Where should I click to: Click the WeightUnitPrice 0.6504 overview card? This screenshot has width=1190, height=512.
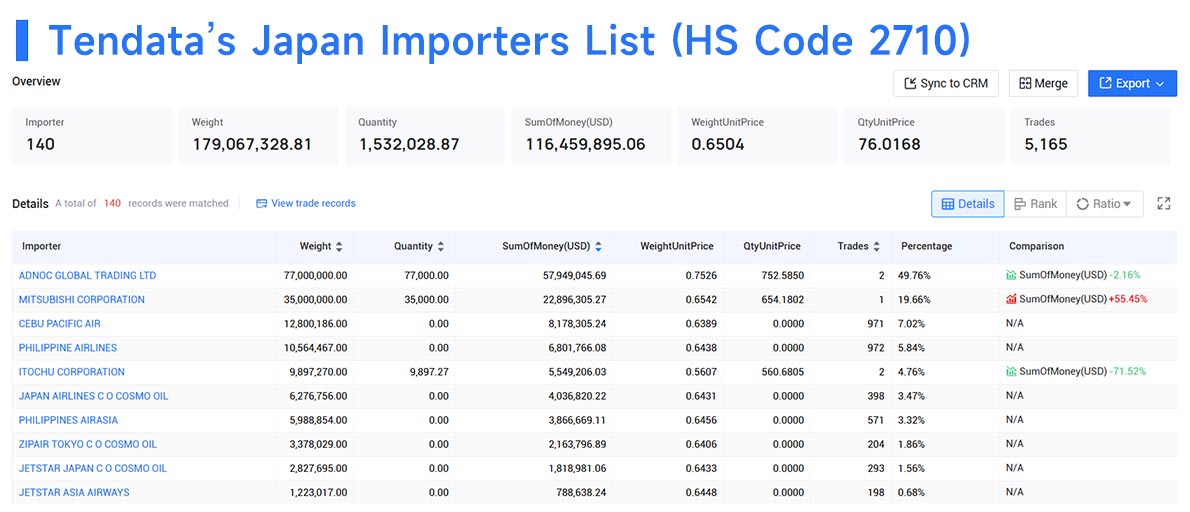tap(757, 136)
